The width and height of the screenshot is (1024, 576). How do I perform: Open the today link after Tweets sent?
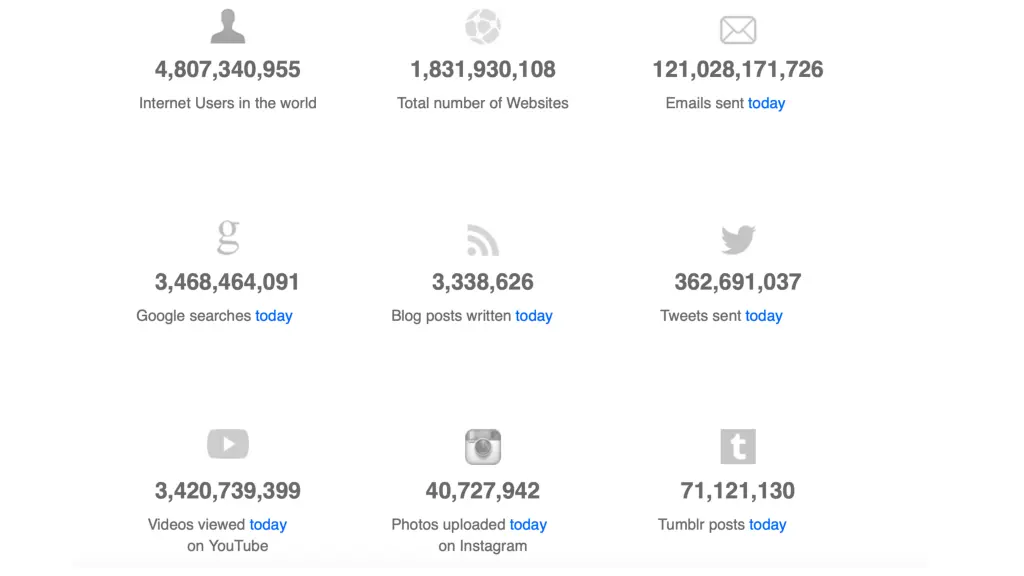coord(763,316)
